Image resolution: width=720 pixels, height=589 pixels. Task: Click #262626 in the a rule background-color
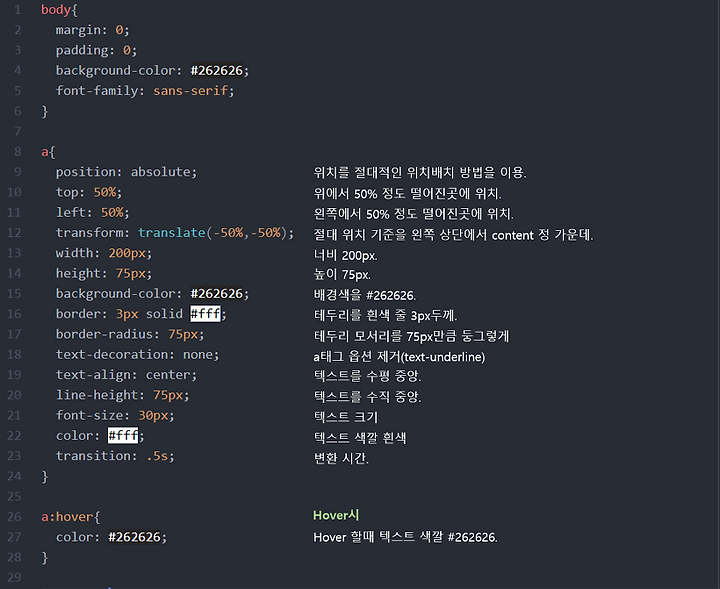217,293
